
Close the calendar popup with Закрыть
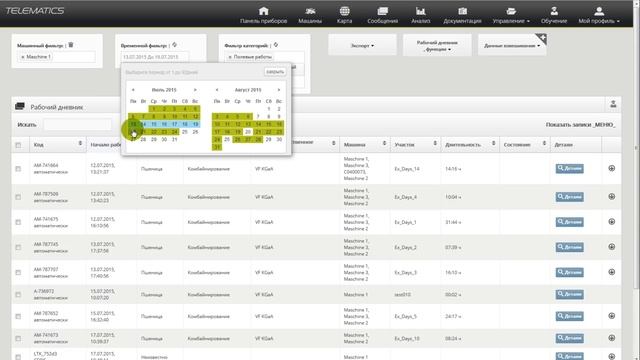[x=275, y=72]
